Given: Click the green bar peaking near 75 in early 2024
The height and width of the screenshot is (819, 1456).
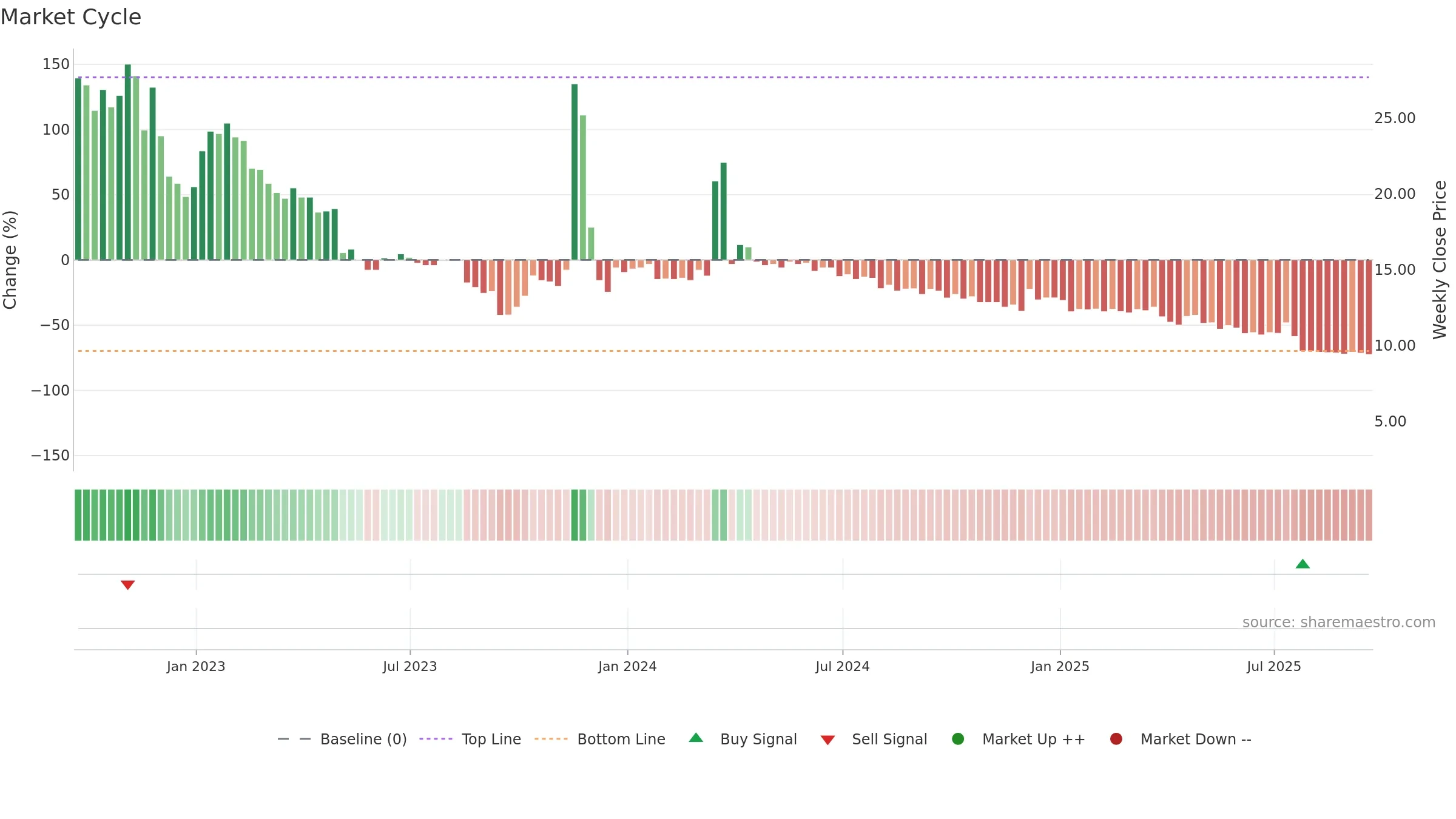Looking at the screenshot, I should point(723,211).
